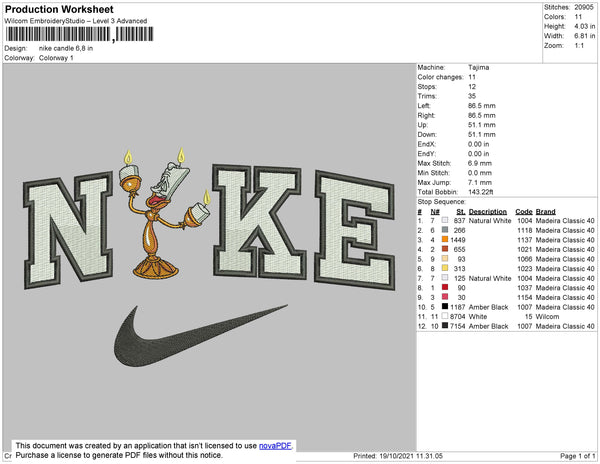This screenshot has height=464, width=600.
Task: Select stitch count 7154 in stop row 12
Action: (x=458, y=326)
